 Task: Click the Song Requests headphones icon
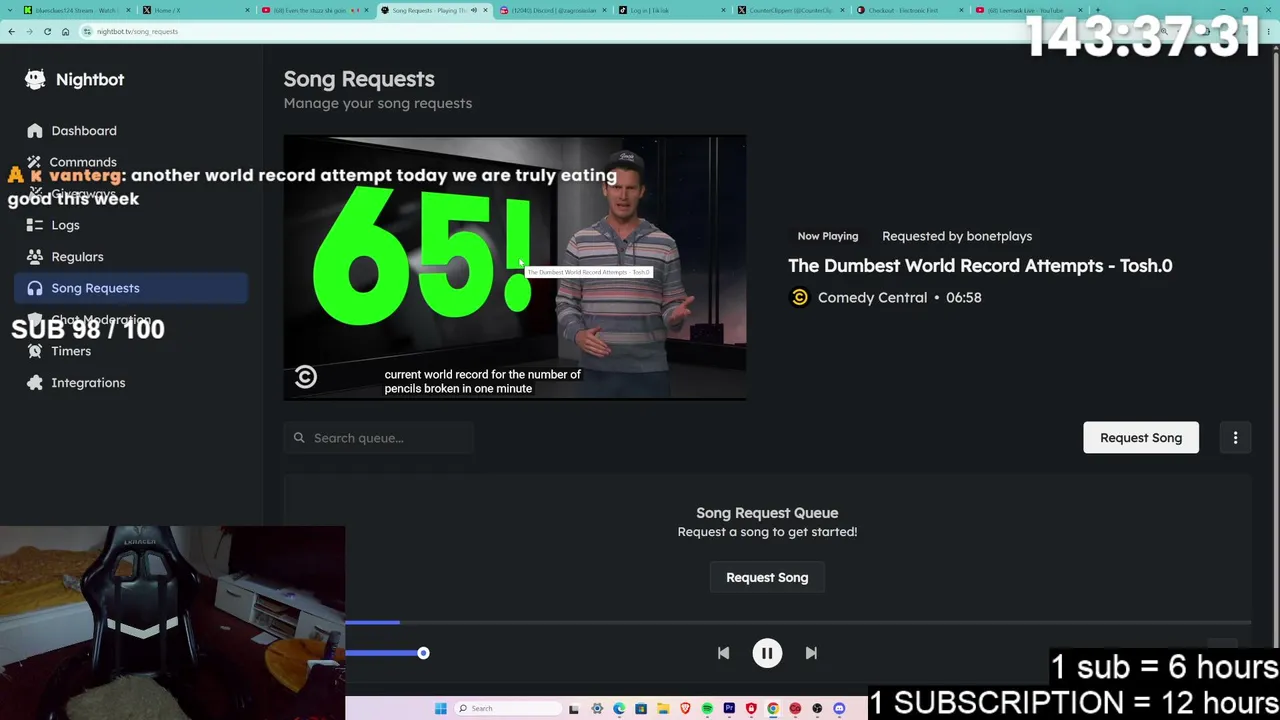(35, 288)
